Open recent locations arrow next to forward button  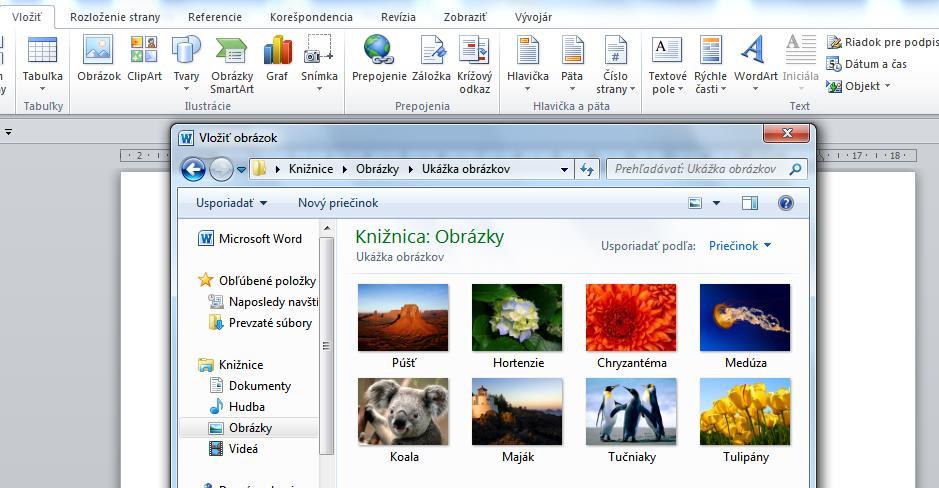pos(241,169)
